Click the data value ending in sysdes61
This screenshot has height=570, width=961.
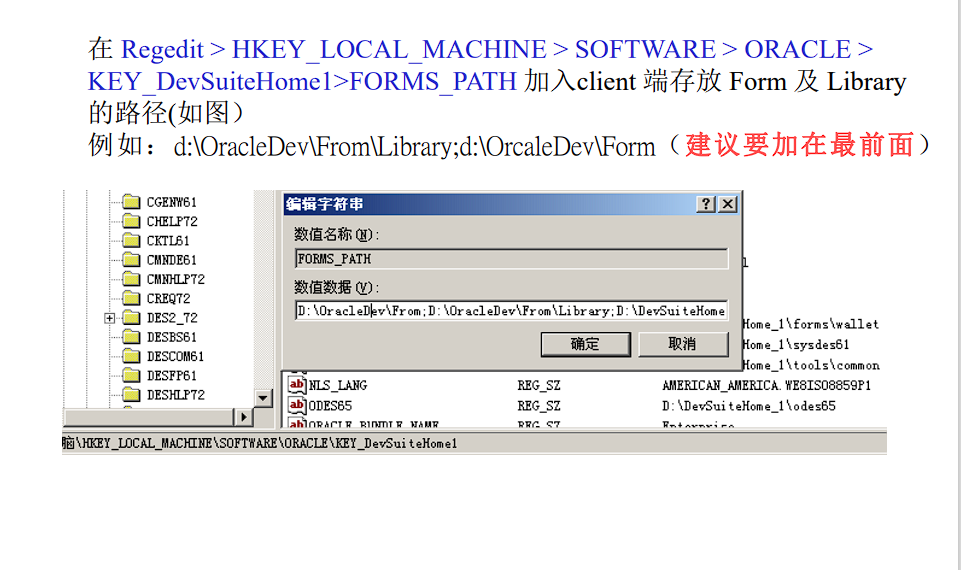(x=796, y=344)
